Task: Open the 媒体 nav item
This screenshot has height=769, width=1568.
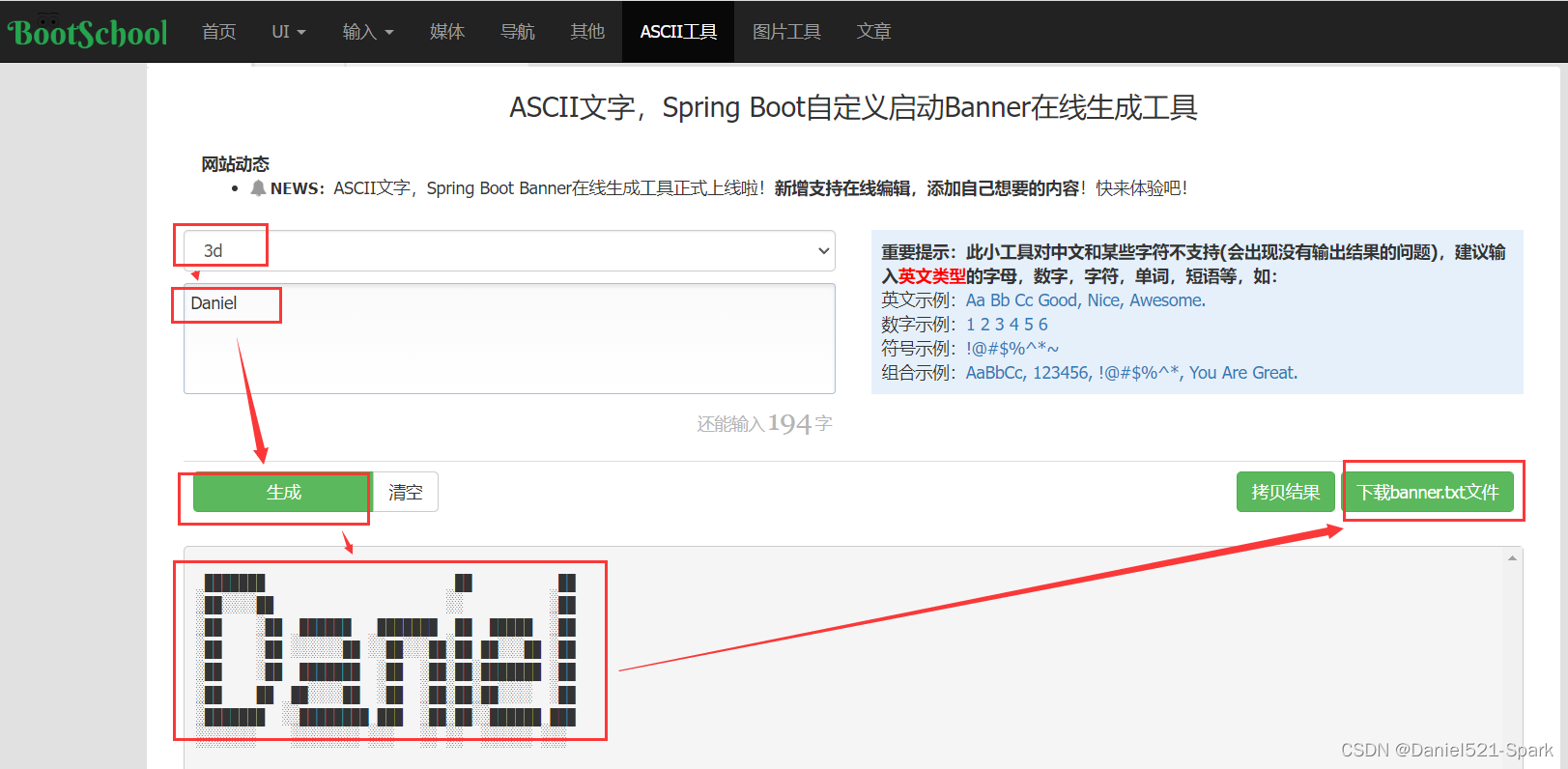Action: pyautogui.click(x=447, y=32)
